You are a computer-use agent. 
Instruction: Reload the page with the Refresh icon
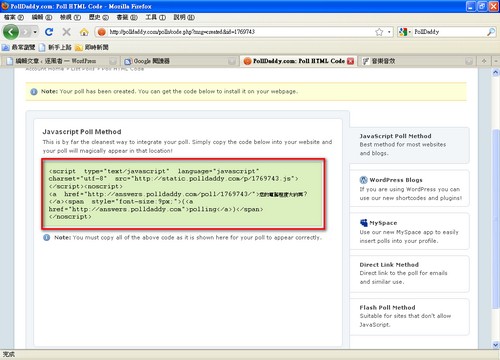pos(49,32)
